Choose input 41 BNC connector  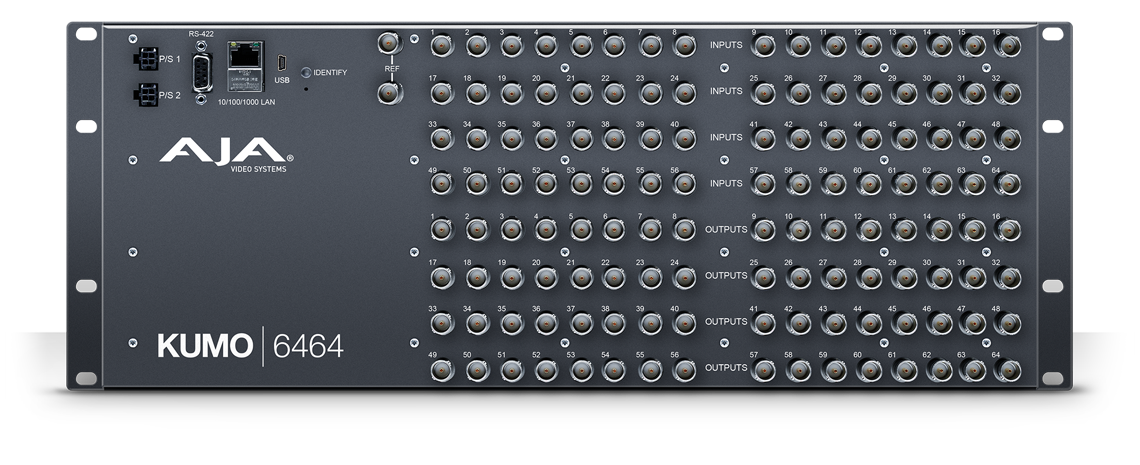[x=762, y=139]
